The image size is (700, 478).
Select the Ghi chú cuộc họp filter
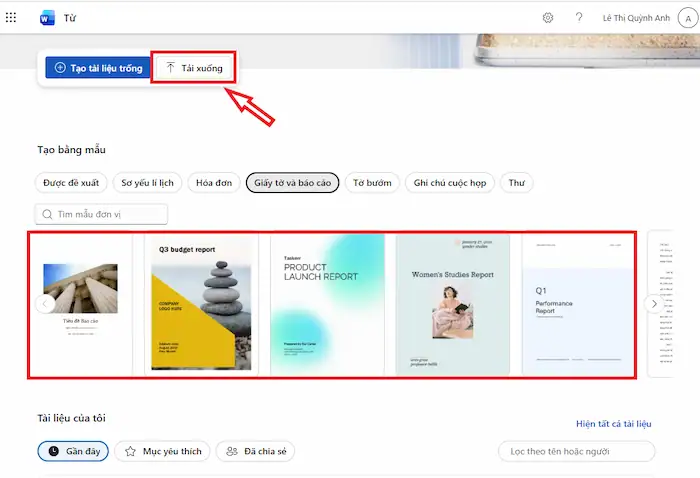coord(450,183)
